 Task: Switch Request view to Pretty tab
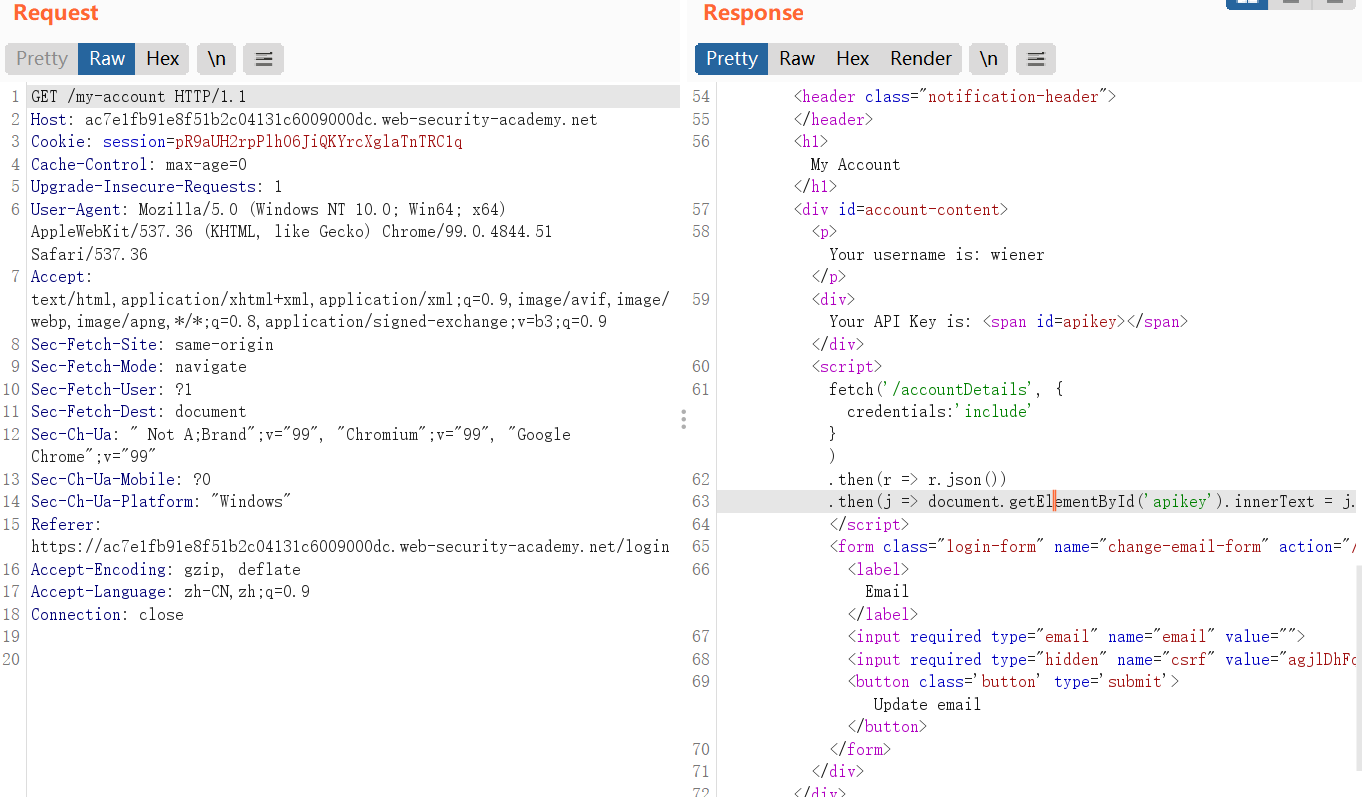click(x=42, y=59)
